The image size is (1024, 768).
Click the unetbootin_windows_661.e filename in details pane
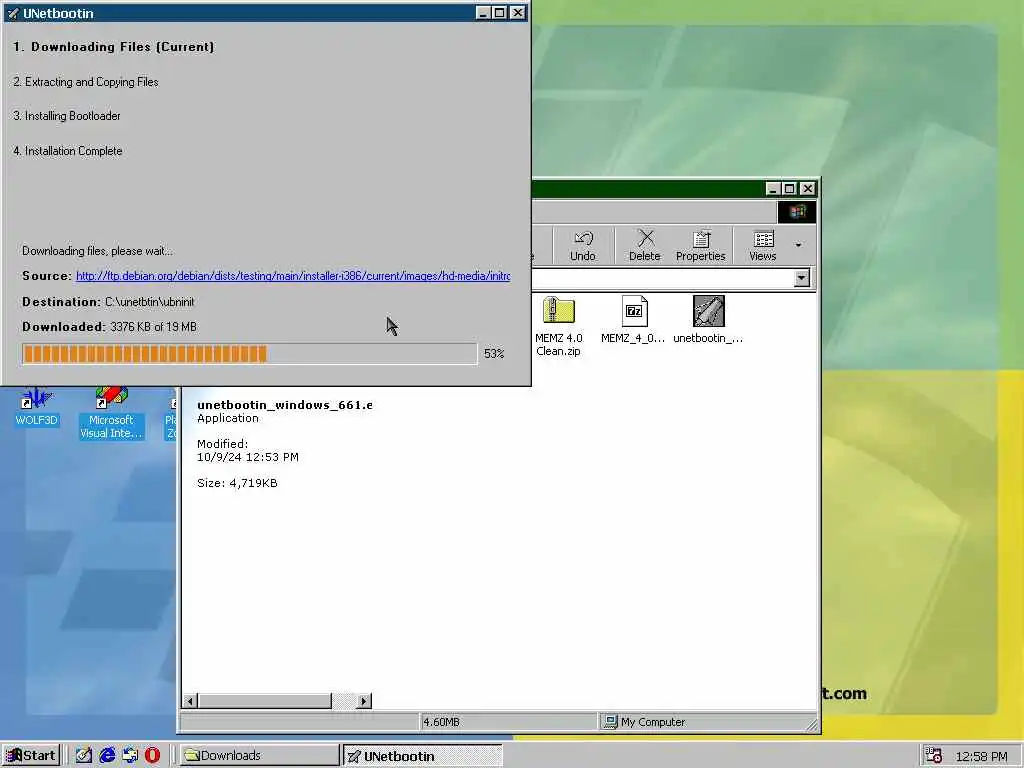pos(285,405)
